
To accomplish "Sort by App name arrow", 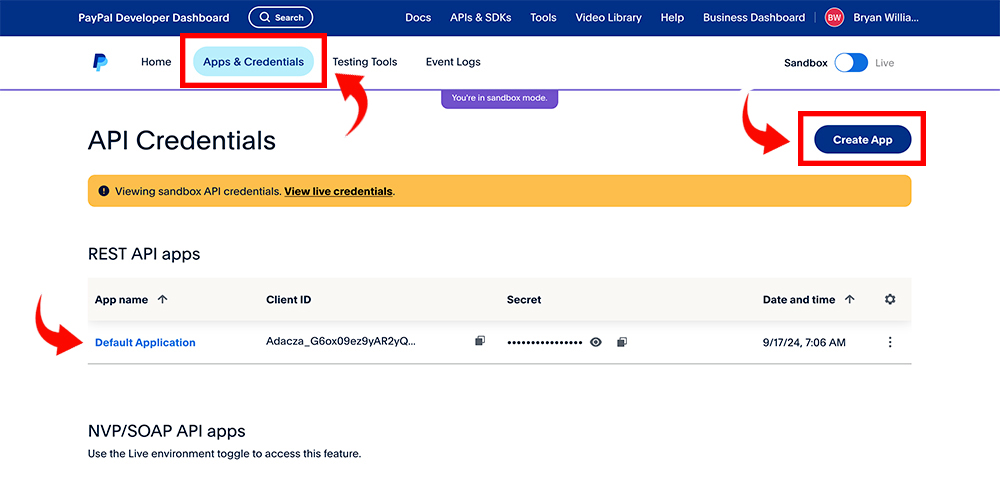I will 162,299.
